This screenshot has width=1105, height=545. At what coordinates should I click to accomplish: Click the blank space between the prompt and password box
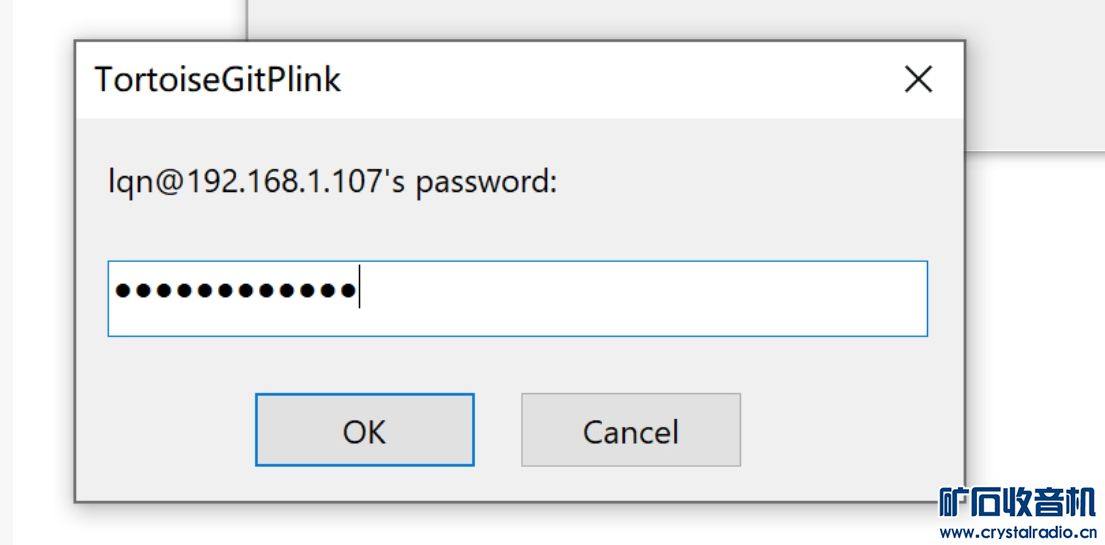500,225
